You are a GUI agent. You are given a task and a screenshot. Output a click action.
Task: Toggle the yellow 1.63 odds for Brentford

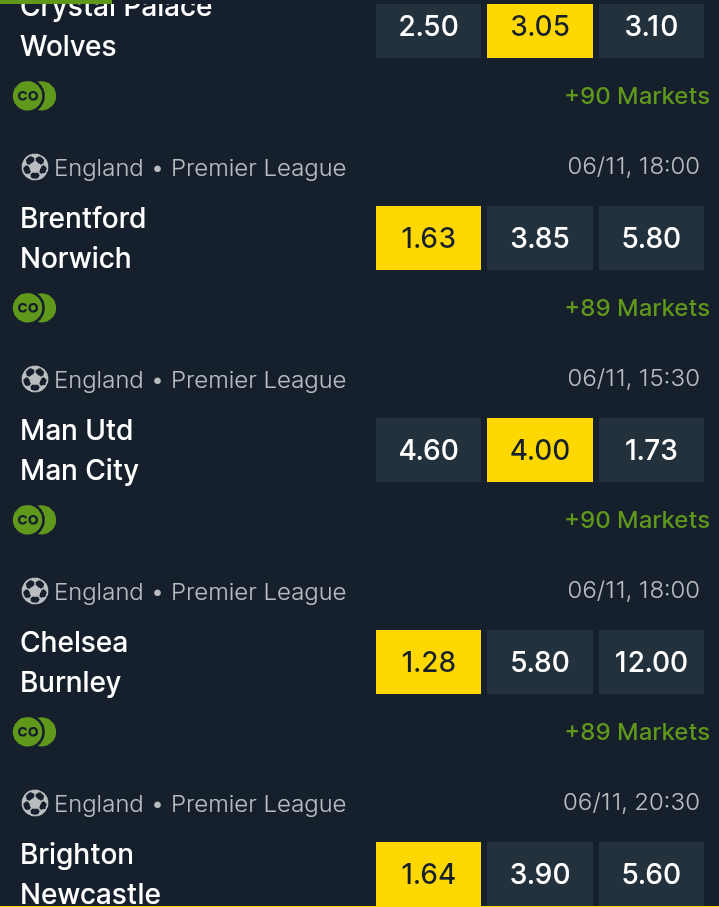[428, 238]
